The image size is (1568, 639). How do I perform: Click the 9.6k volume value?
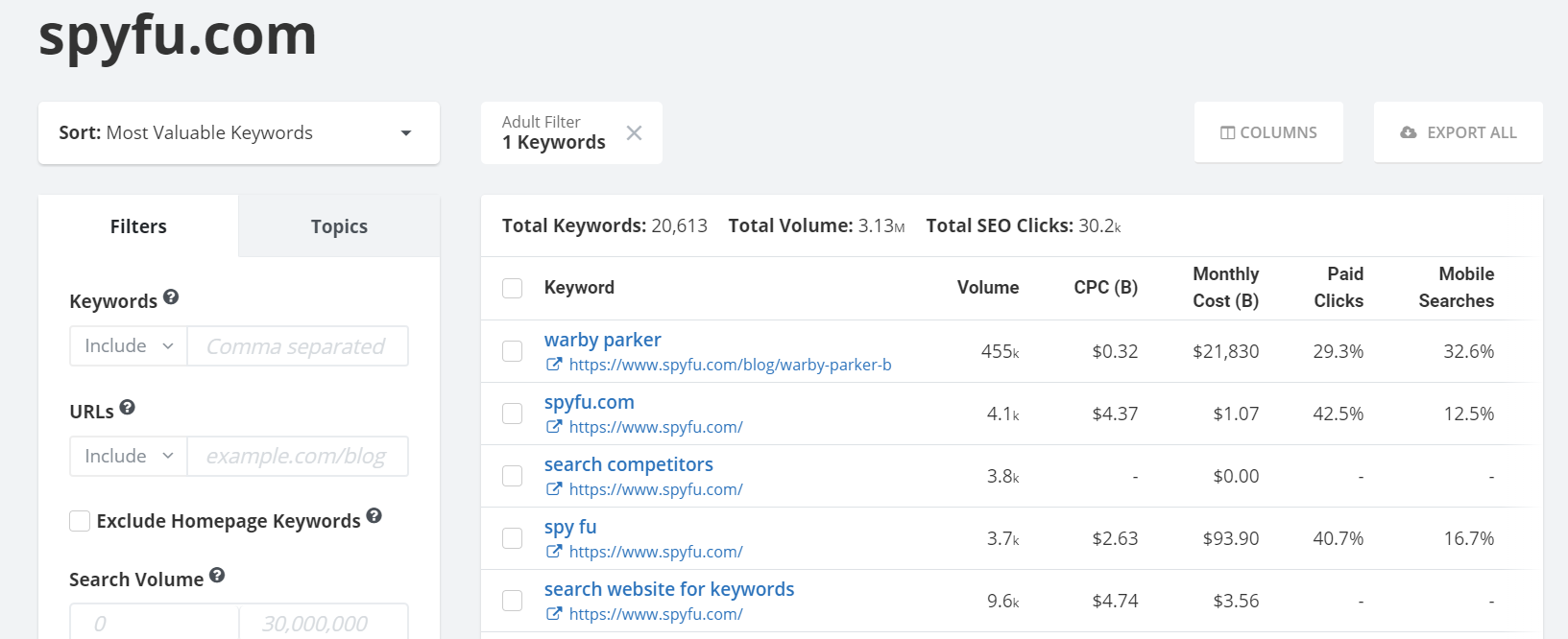pyautogui.click(x=1002, y=601)
